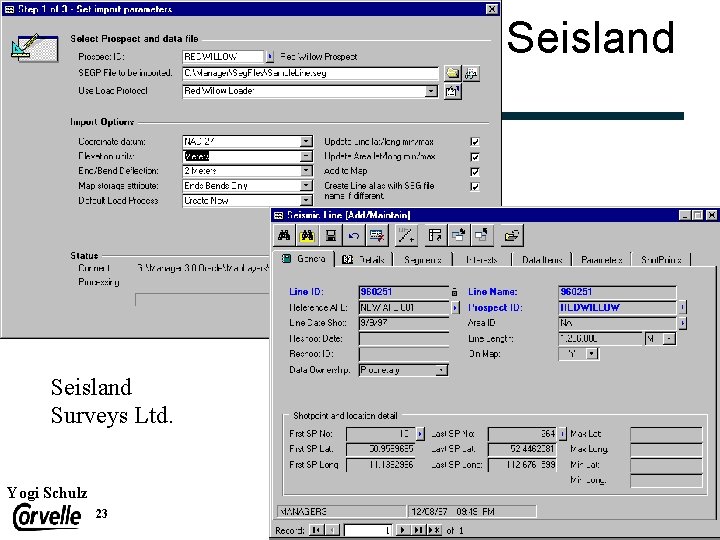Open the Data Ownership dropdown
The width and height of the screenshot is (720, 540).
(x=441, y=370)
